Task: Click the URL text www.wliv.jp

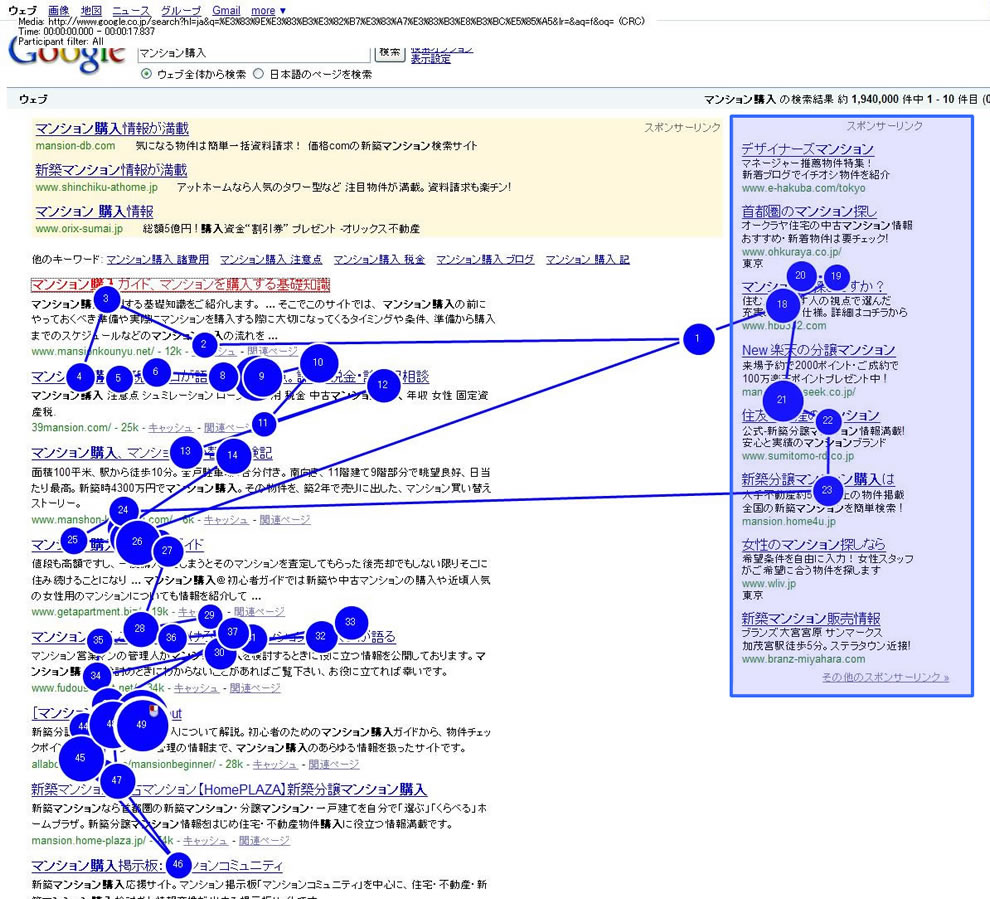Action: coord(768,583)
